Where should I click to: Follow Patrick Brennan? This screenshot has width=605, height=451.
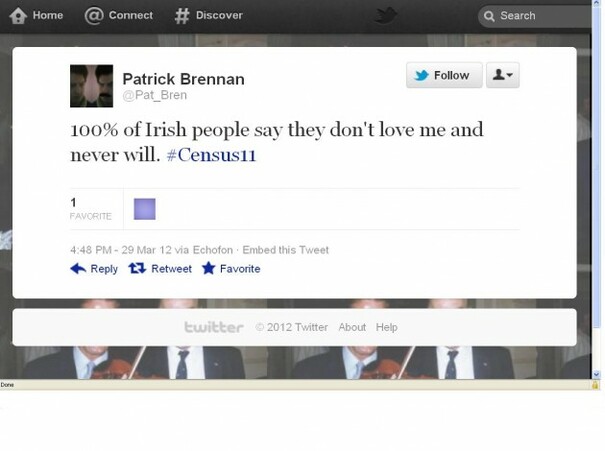tap(444, 75)
